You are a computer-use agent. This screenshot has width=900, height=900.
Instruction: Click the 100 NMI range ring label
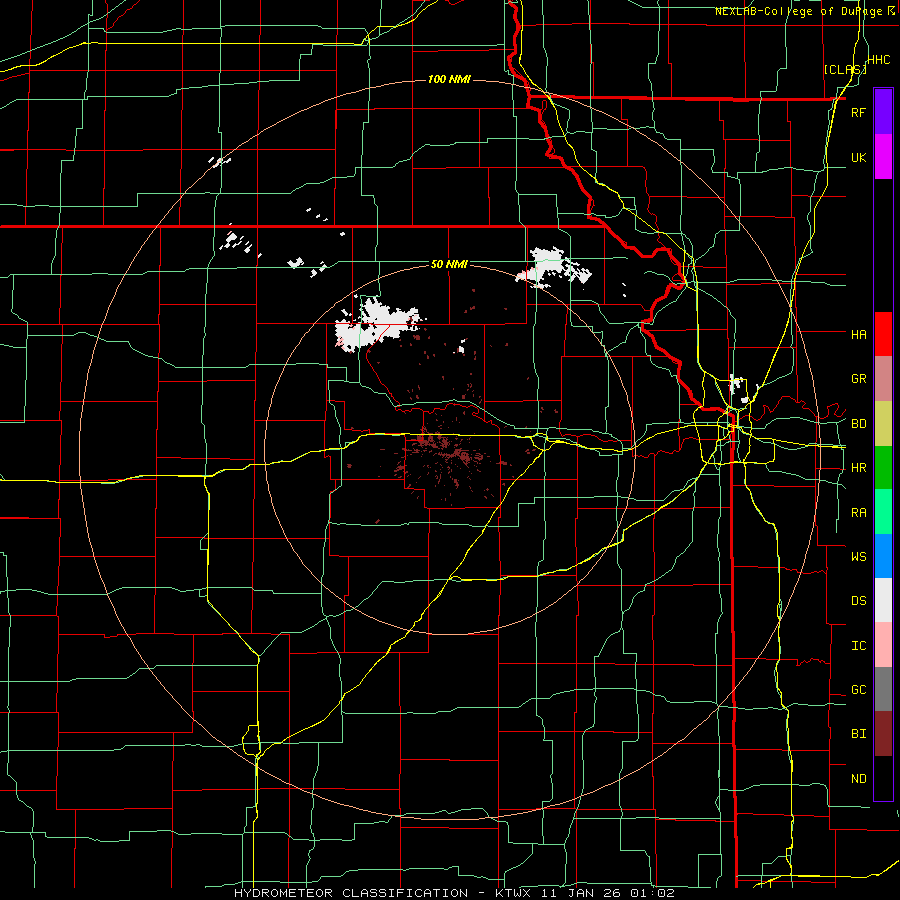[449, 79]
